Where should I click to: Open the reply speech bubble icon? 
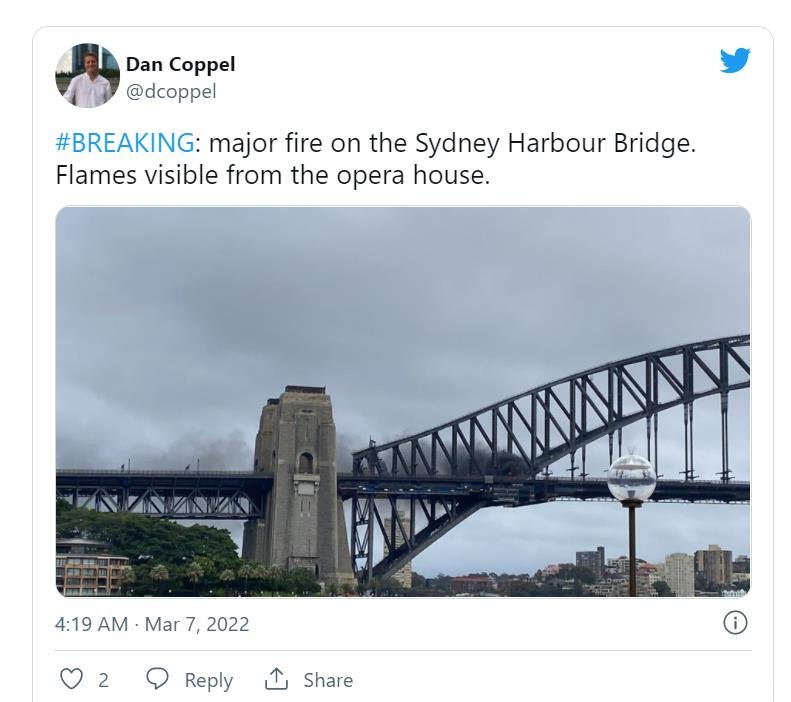coord(157,679)
